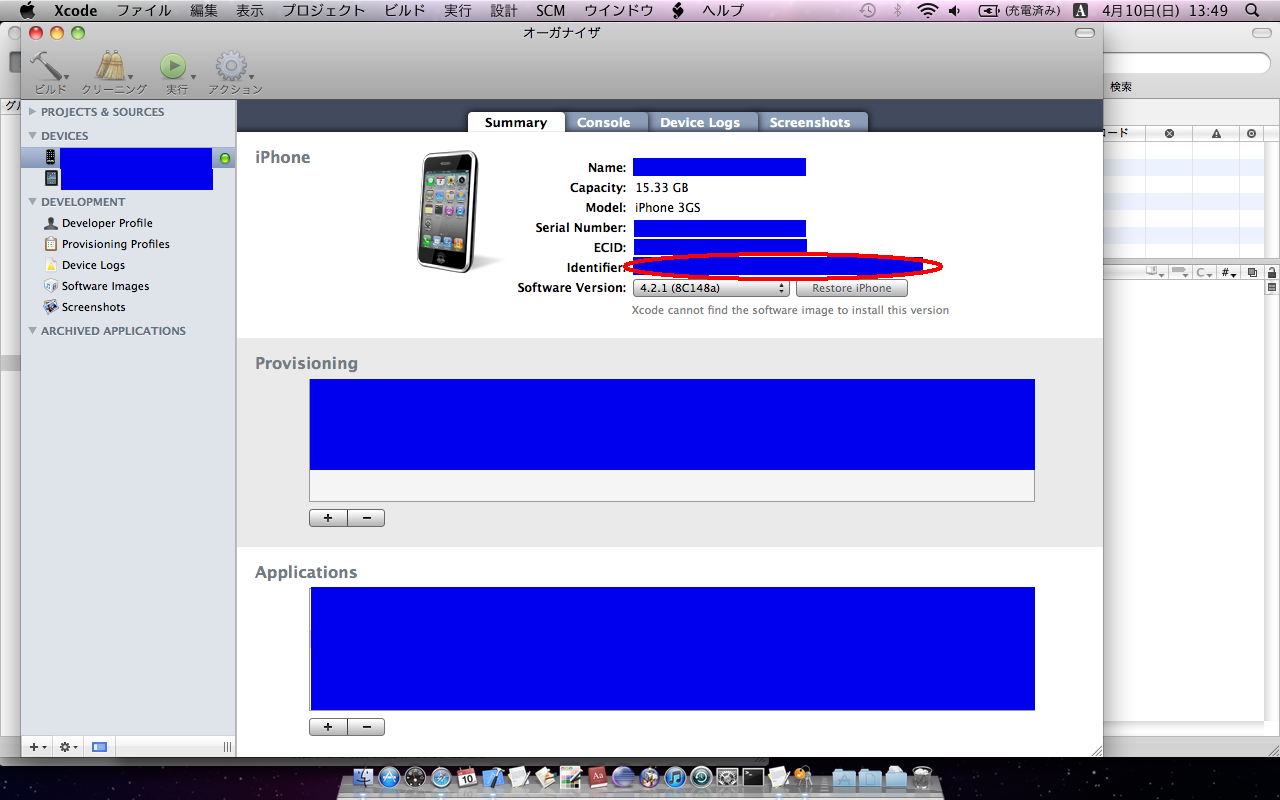Image resolution: width=1280 pixels, height=800 pixels.
Task: Open iCal from the Dock
Action: pyautogui.click(x=467, y=777)
